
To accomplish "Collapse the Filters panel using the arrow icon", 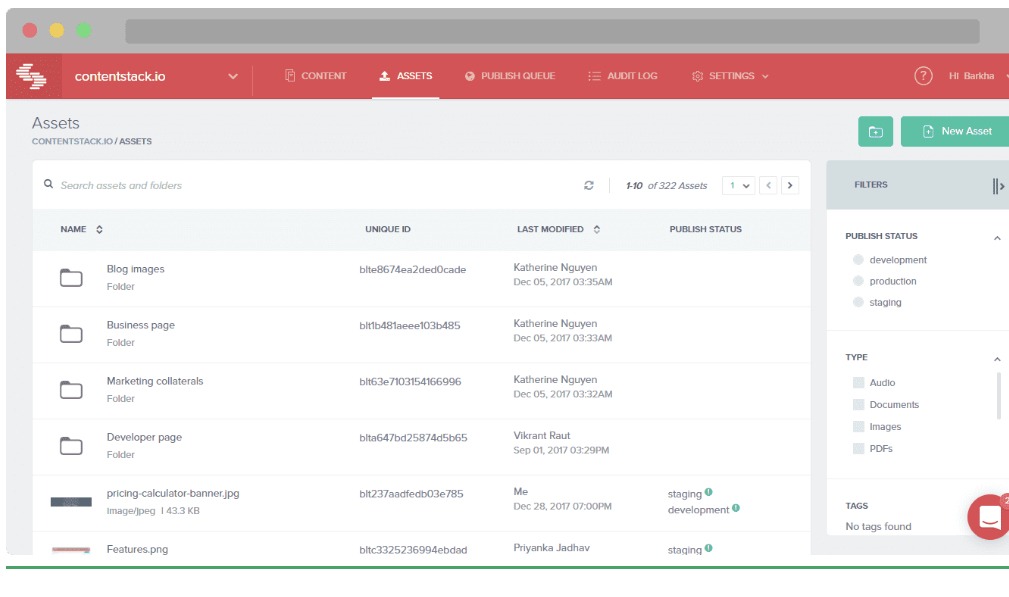I will pyautogui.click(x=997, y=185).
